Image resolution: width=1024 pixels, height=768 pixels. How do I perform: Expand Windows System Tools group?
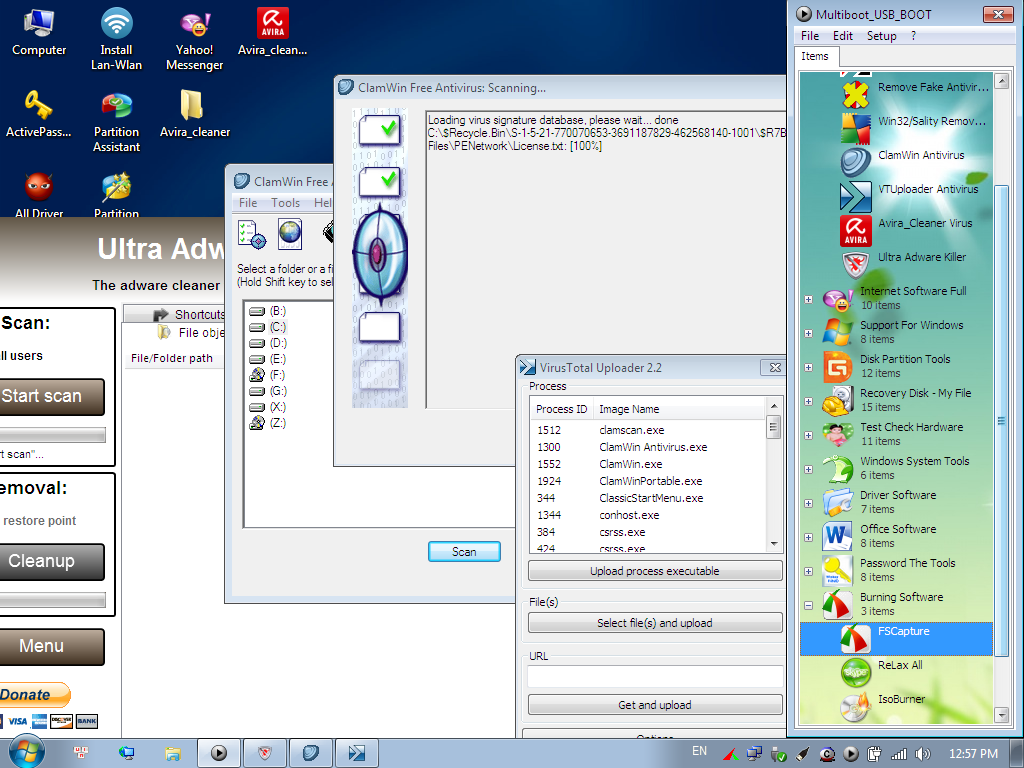(x=808, y=470)
